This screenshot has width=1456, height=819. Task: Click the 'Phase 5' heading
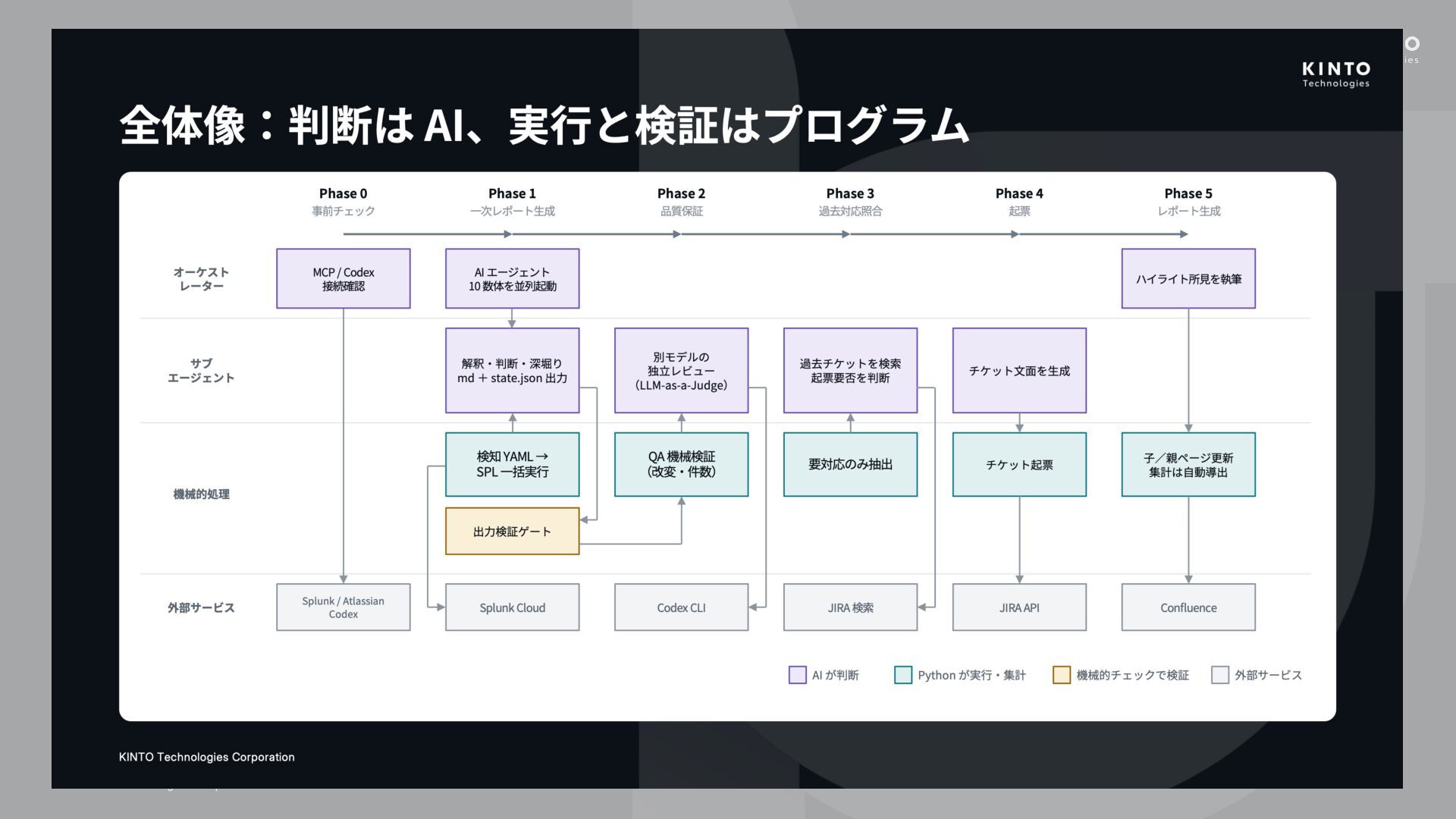tap(1188, 193)
